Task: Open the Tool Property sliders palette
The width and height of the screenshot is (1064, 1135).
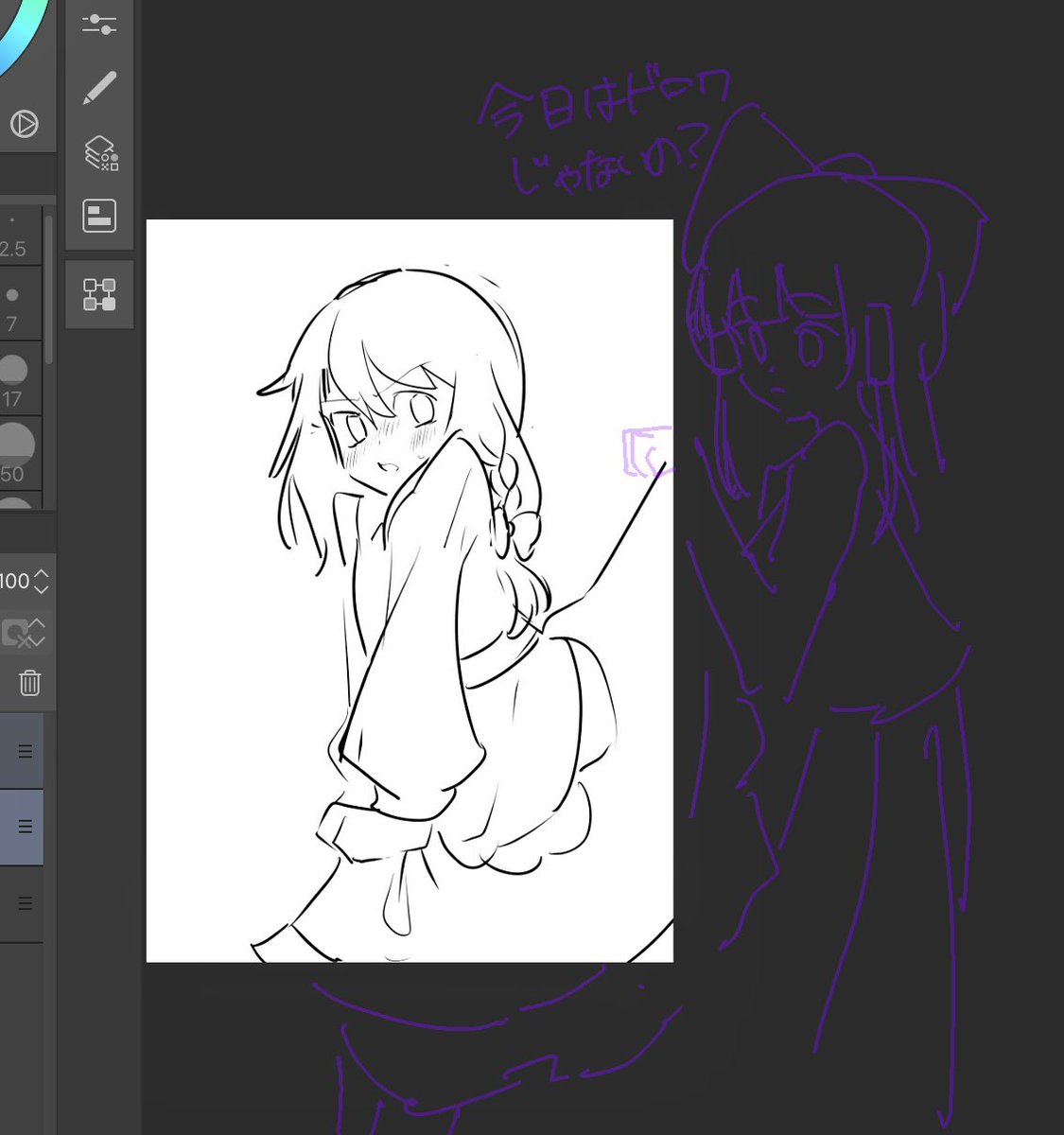Action: (99, 25)
